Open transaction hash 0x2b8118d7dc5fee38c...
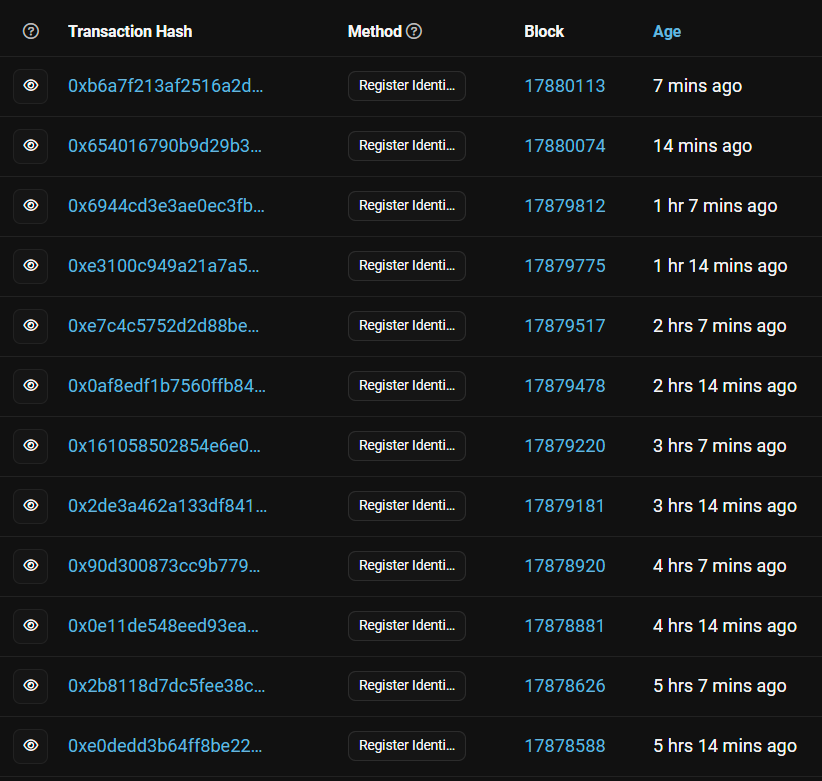822x781 pixels. coord(167,686)
